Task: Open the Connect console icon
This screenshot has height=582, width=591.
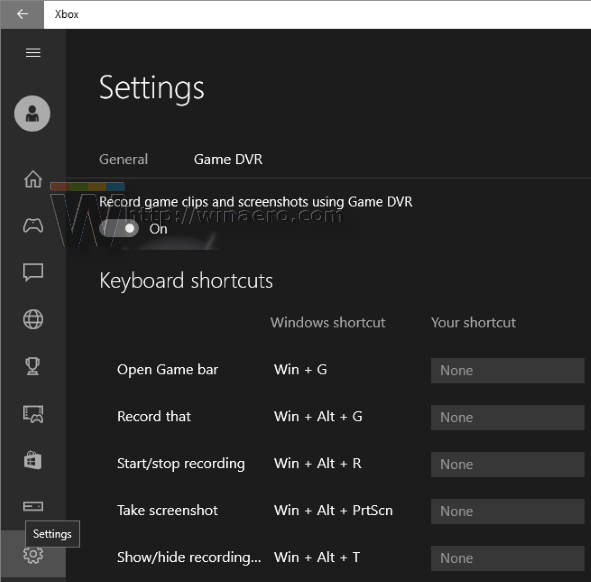Action: [33, 506]
